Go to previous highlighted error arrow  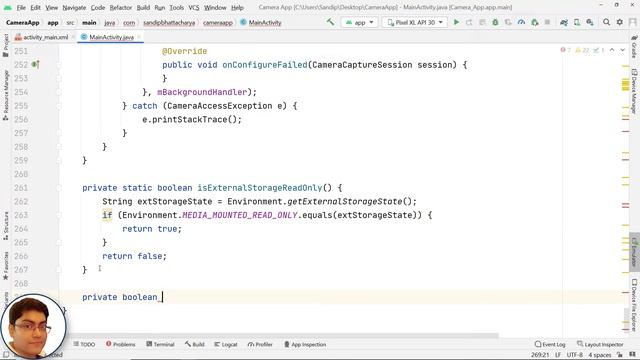[x=612, y=50]
